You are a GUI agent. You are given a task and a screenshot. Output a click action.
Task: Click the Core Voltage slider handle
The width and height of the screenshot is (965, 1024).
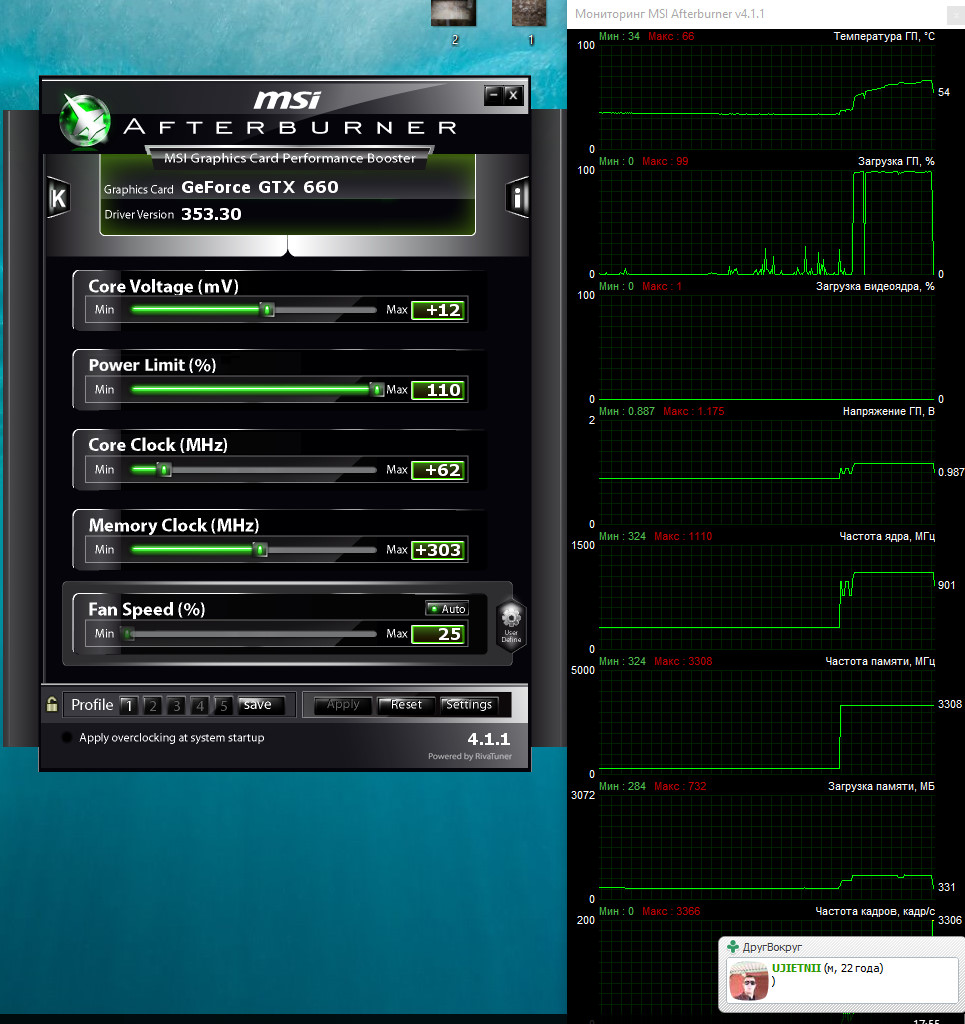coord(267,310)
